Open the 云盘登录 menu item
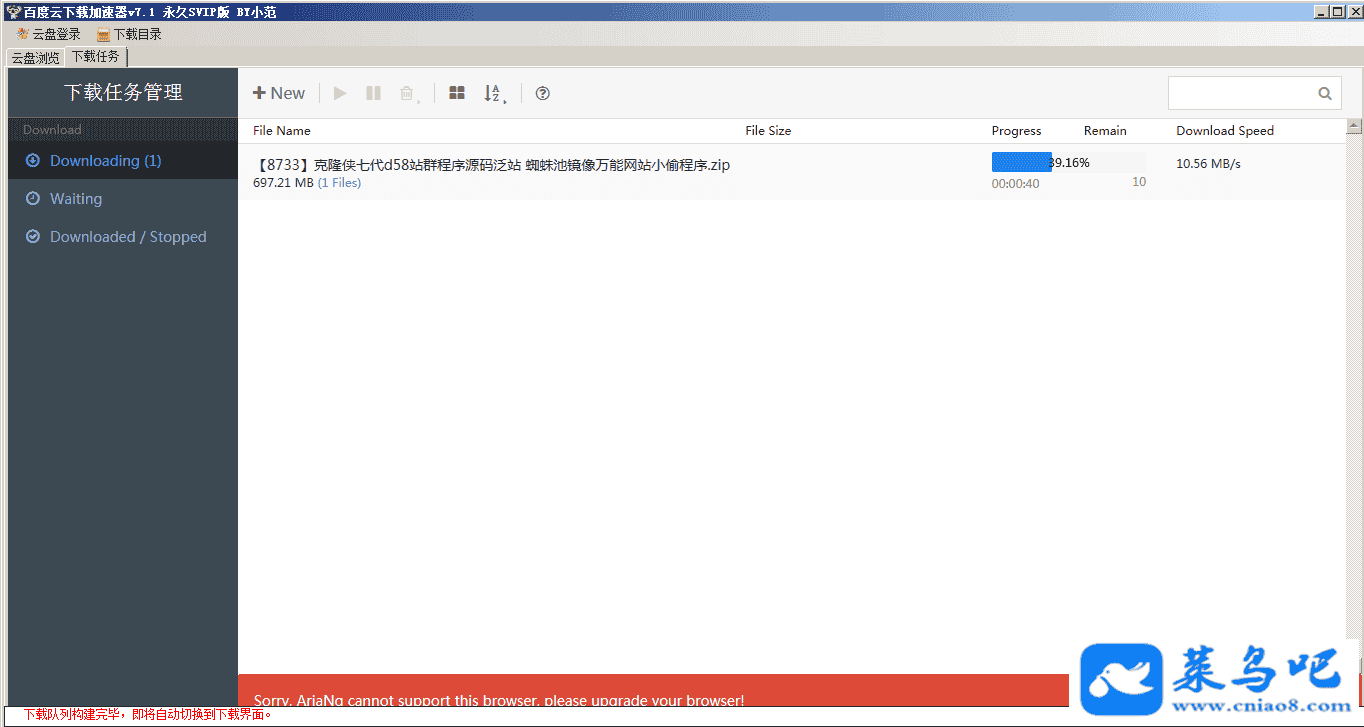Viewport: 1364px width, 727px height. [x=49, y=34]
